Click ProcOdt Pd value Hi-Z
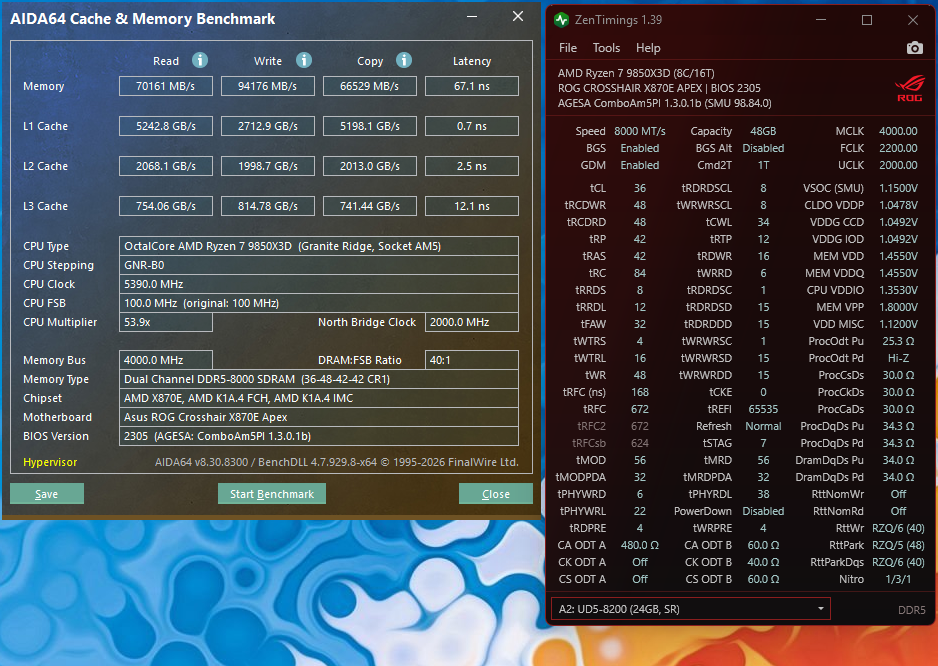The image size is (938, 666). [x=898, y=358]
